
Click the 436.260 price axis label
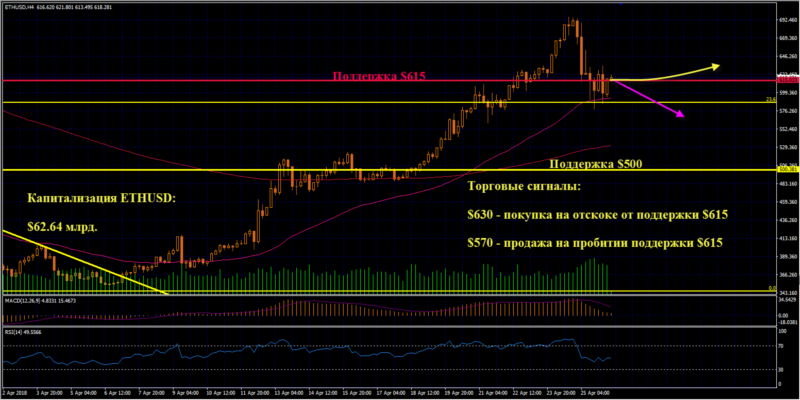point(787,220)
